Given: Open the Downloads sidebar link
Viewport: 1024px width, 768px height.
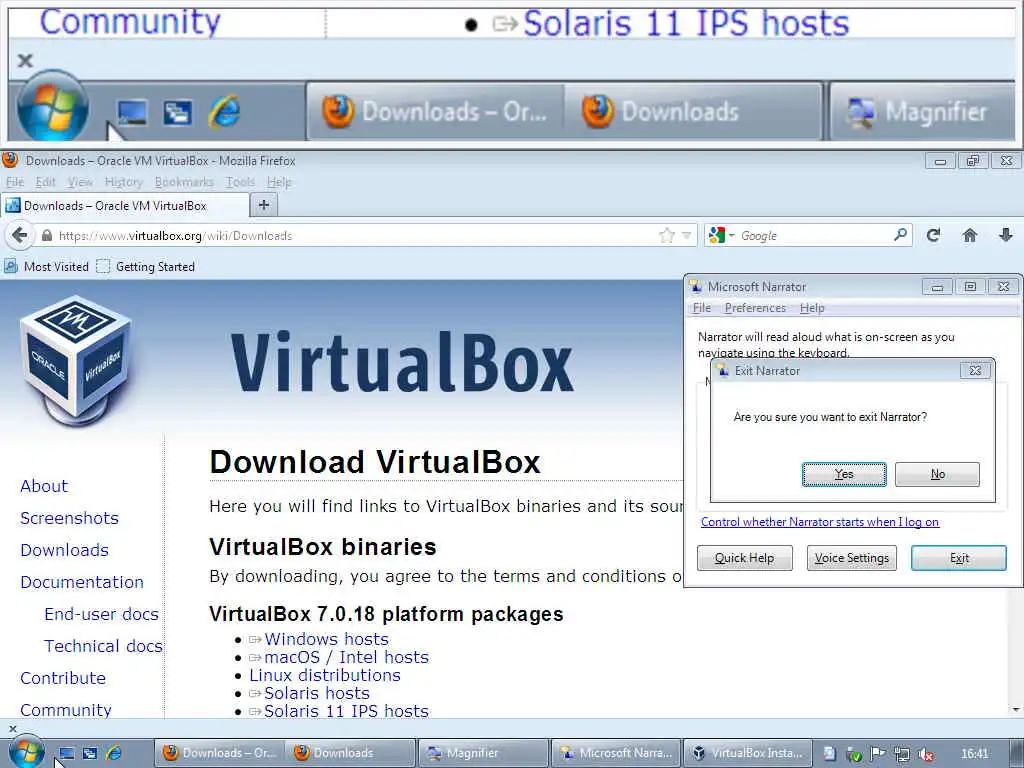Looking at the screenshot, I should point(64,550).
